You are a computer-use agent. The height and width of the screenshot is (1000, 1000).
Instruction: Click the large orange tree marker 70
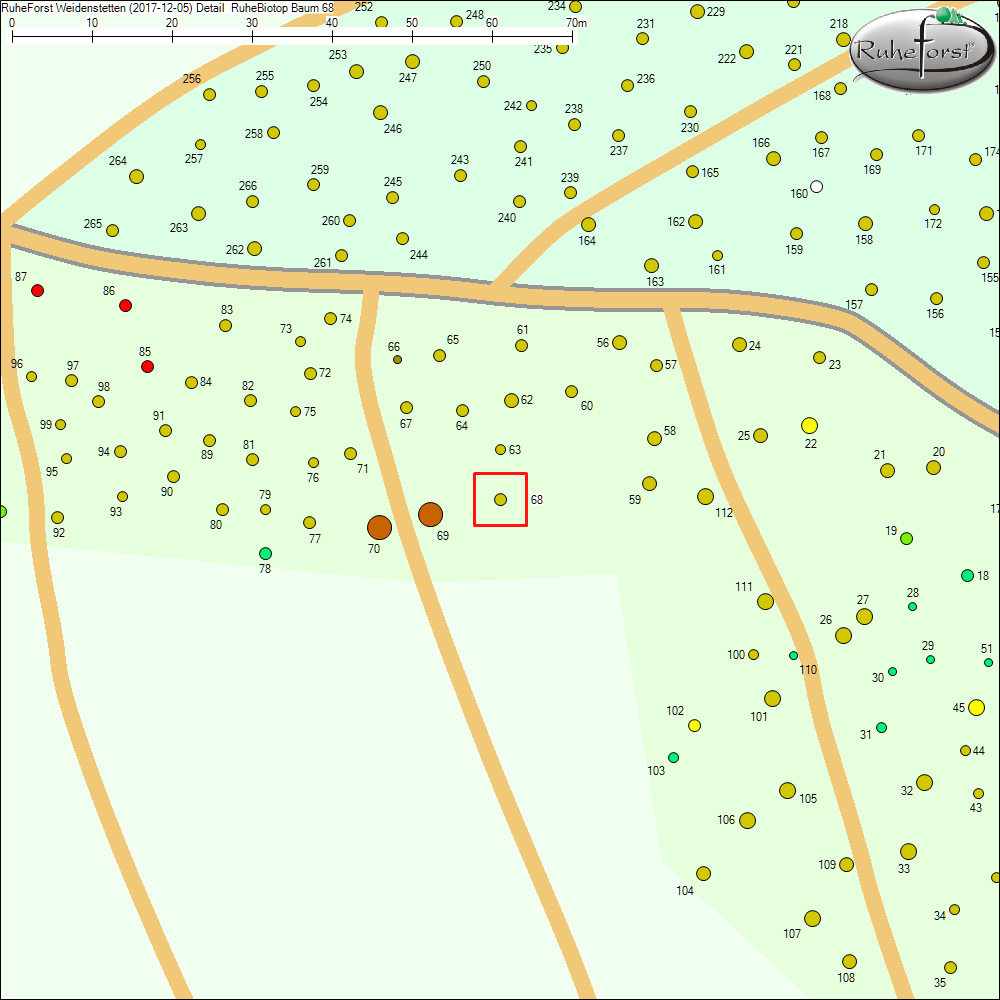[x=379, y=527]
